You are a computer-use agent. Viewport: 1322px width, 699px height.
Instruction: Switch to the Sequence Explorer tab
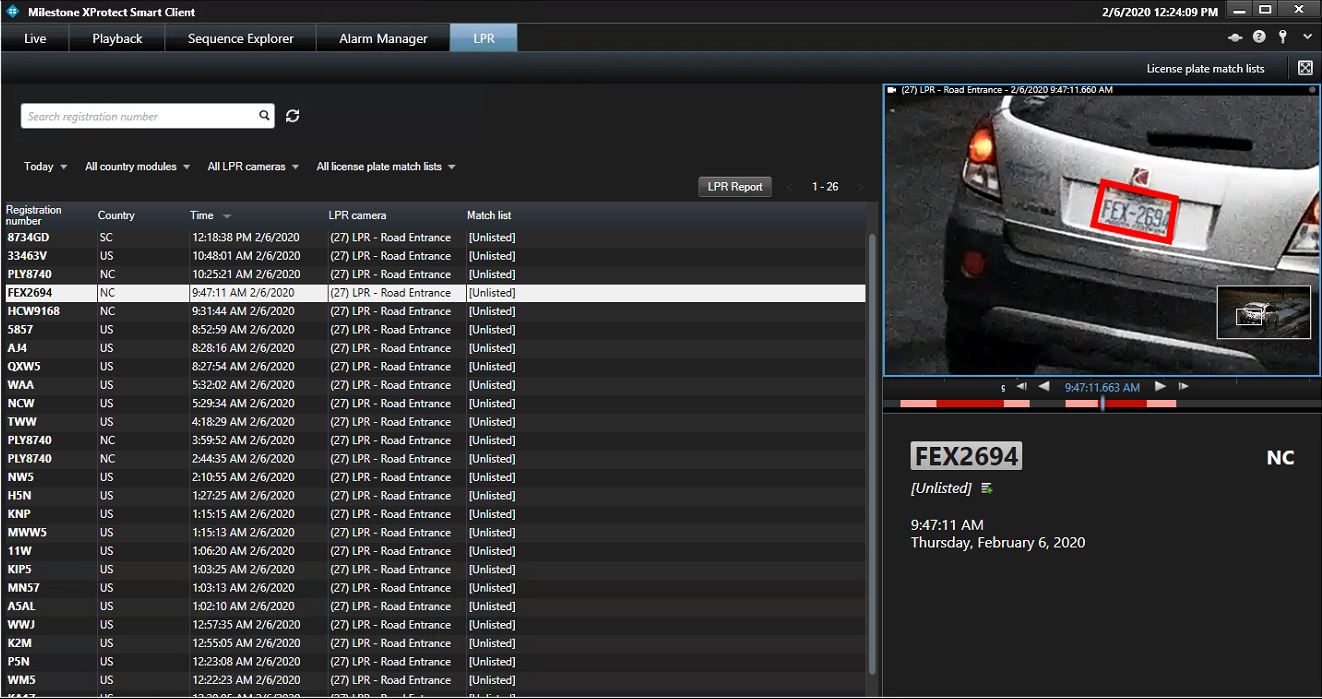(241, 39)
